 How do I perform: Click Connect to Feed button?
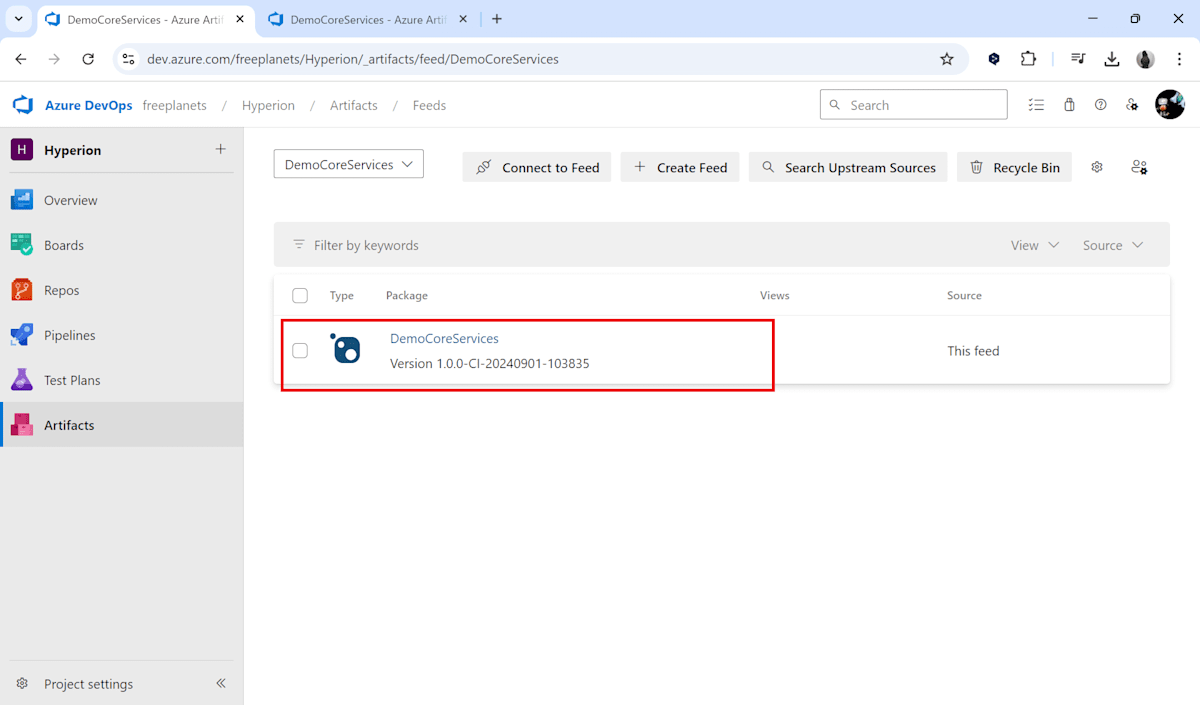click(x=537, y=167)
